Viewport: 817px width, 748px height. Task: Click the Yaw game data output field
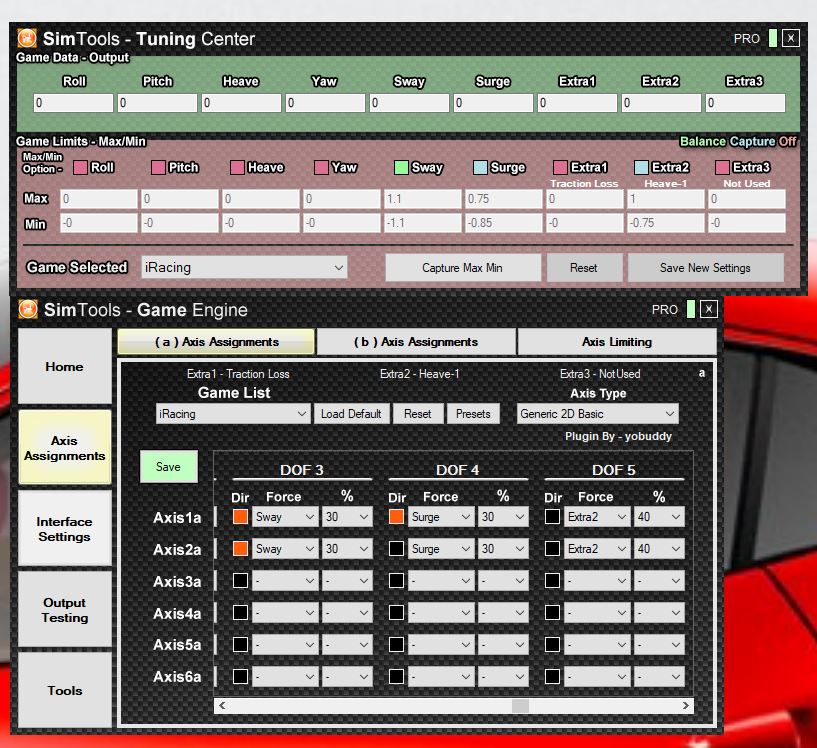tap(325, 103)
